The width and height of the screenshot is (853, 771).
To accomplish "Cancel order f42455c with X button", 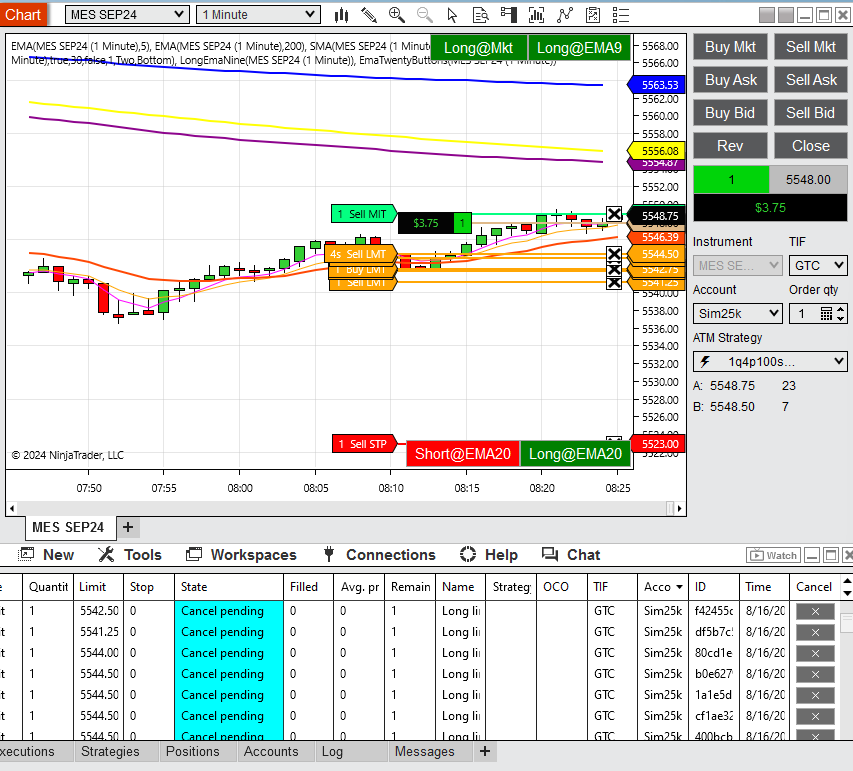I will pos(815,611).
